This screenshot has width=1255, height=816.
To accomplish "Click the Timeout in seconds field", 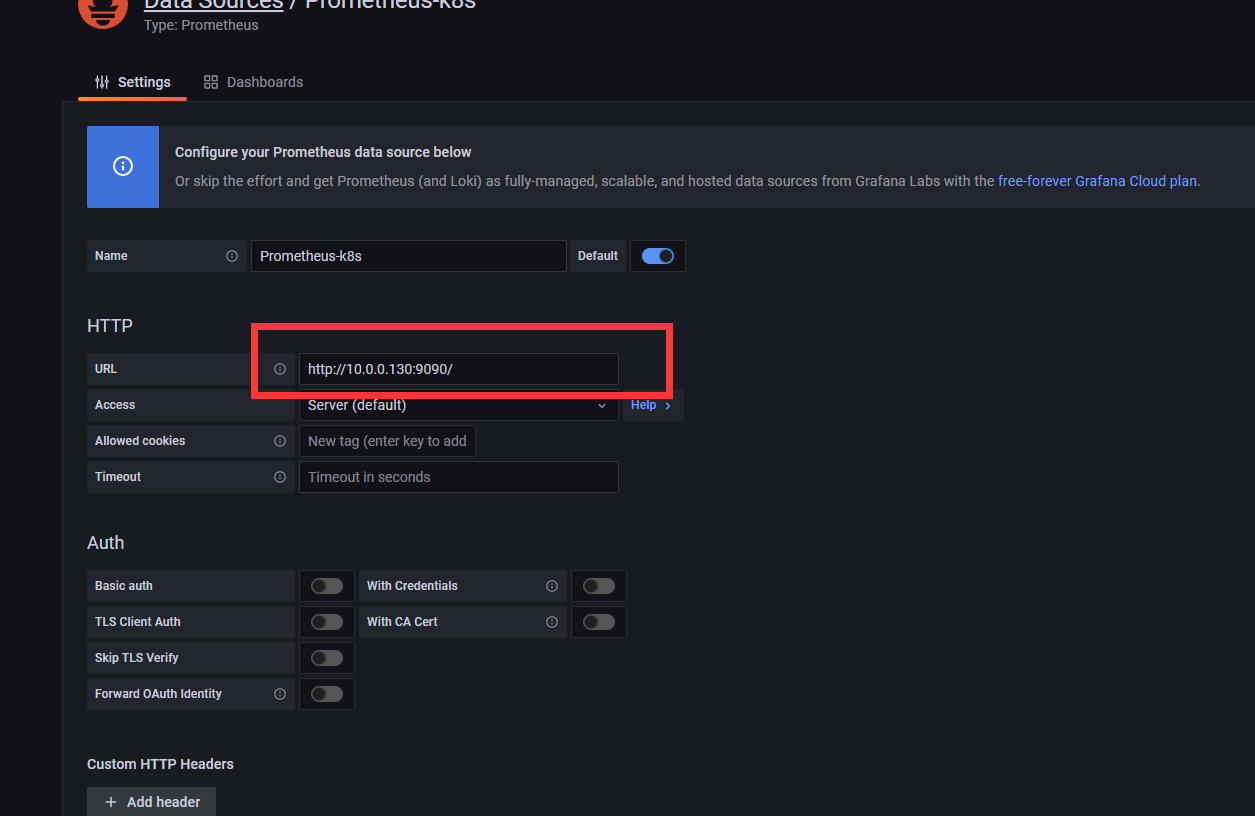I will (x=459, y=477).
